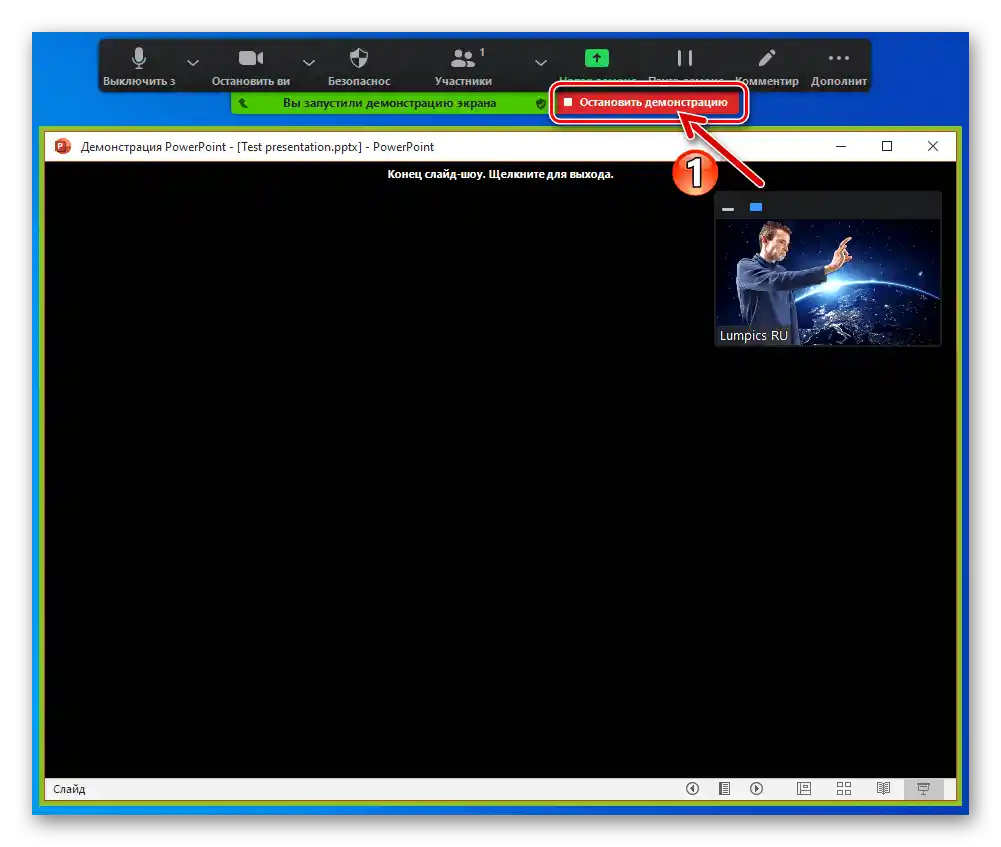The height and width of the screenshot is (847, 1001).
Task: Open the Participants panel
Action: (x=462, y=57)
